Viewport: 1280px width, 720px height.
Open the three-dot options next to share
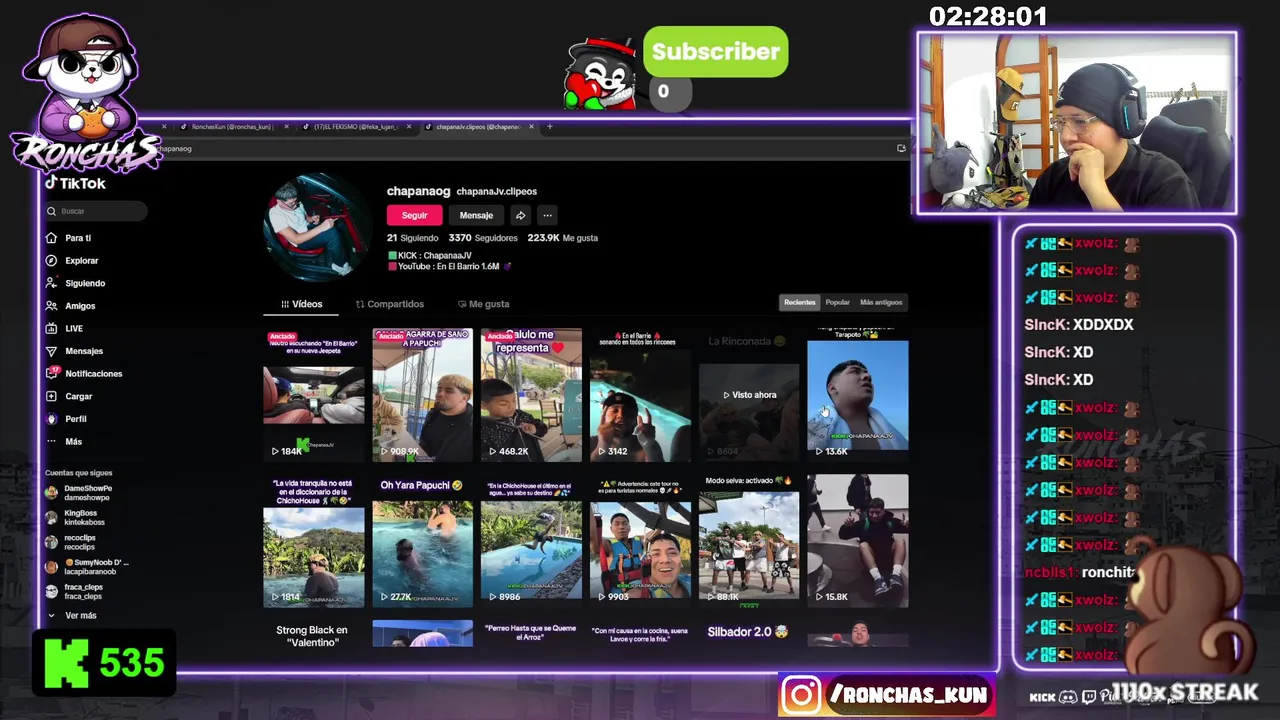pos(547,215)
